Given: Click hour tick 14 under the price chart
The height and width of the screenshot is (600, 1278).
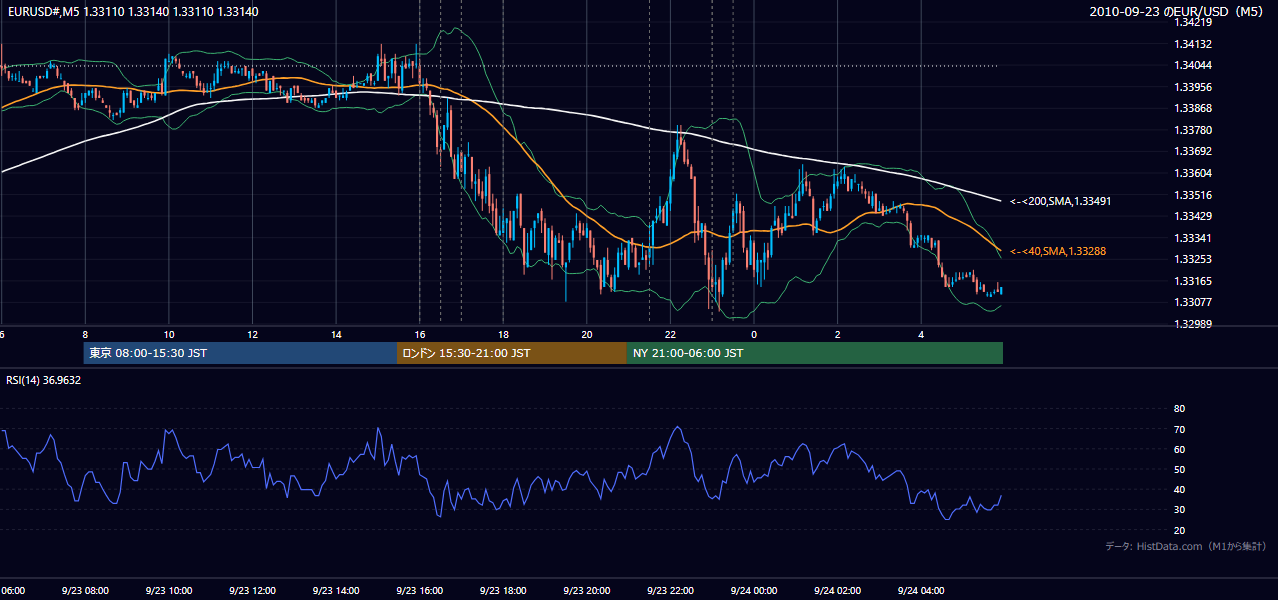Looking at the screenshot, I should point(336,334).
